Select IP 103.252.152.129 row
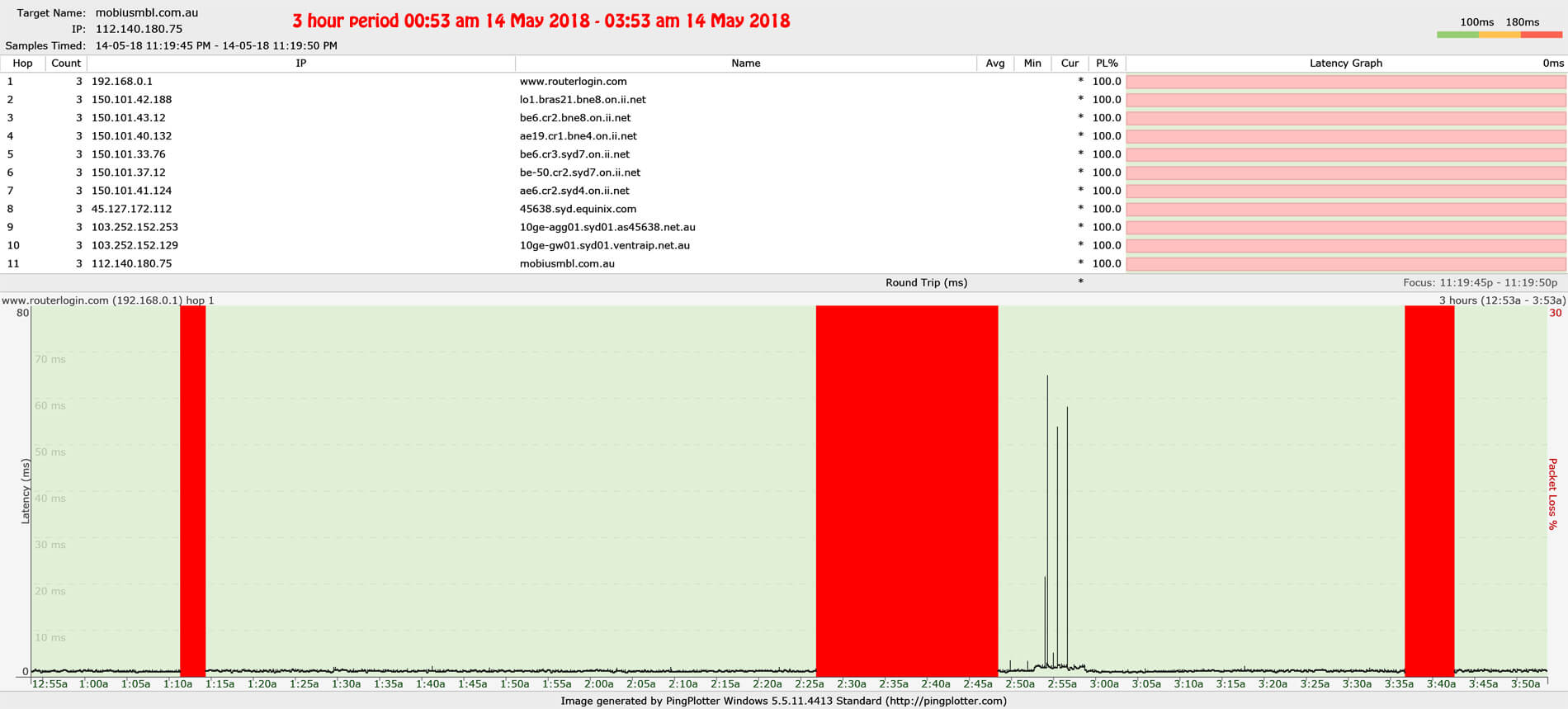1568x709 pixels. click(135, 245)
